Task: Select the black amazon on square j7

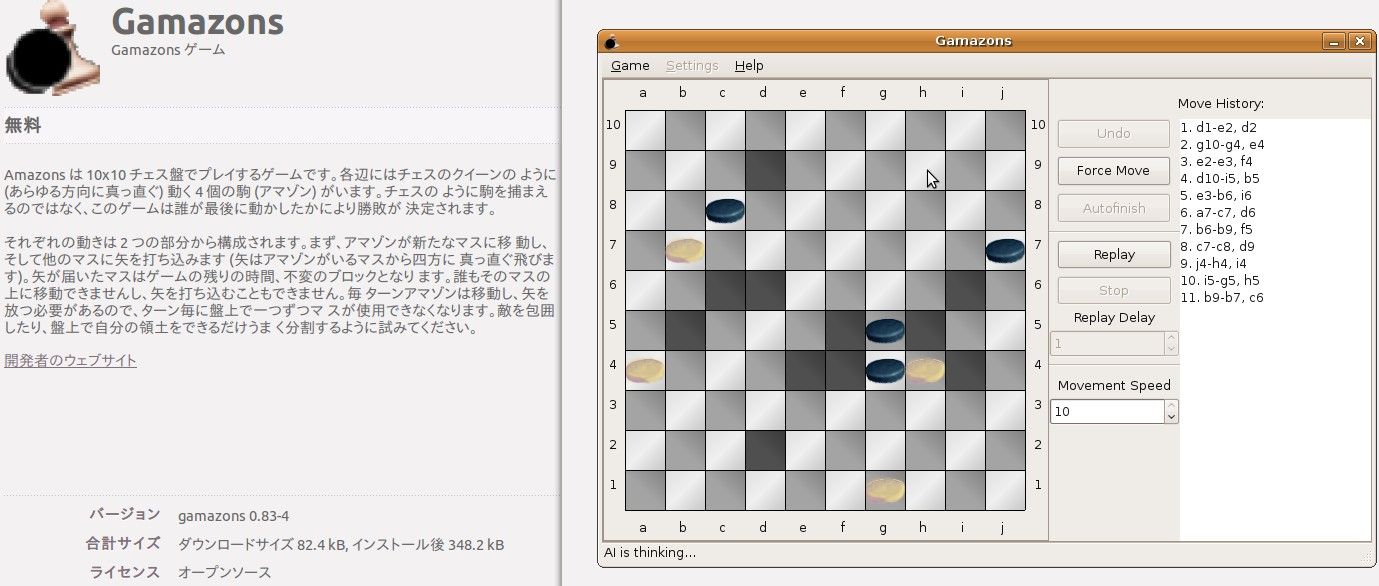Action: point(1005,251)
